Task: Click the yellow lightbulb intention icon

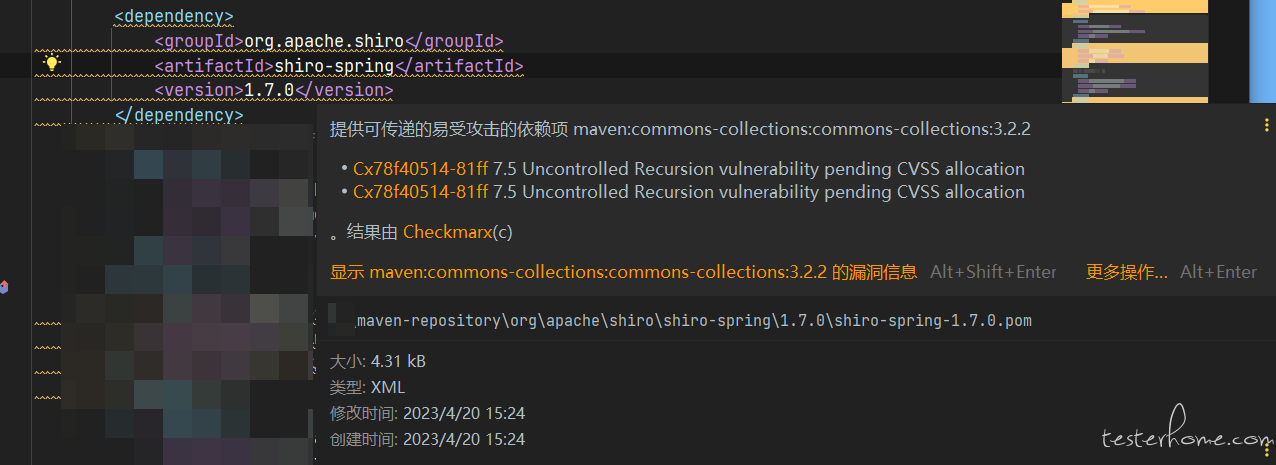Action: coord(52,63)
